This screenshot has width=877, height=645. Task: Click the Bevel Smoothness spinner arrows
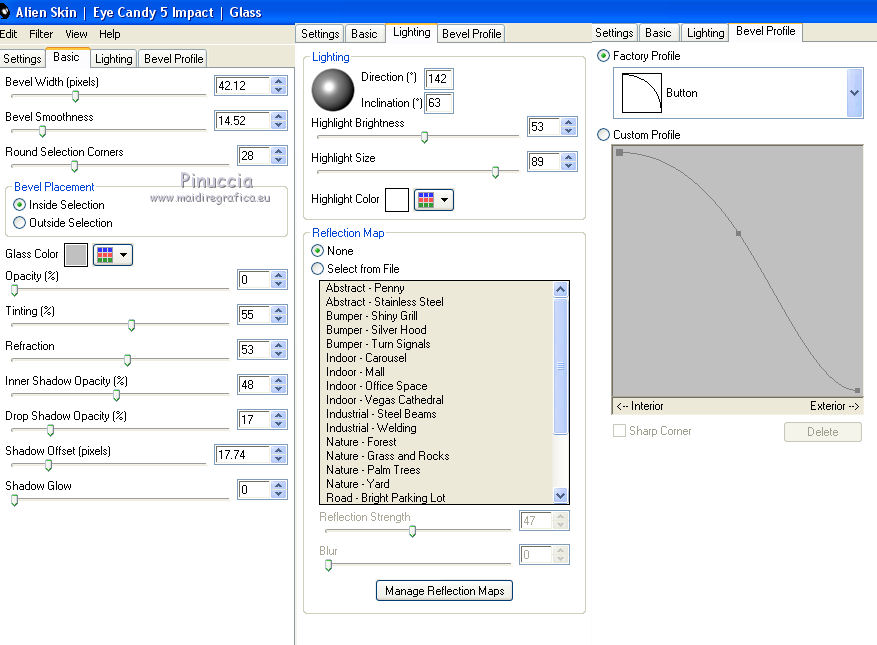point(279,121)
